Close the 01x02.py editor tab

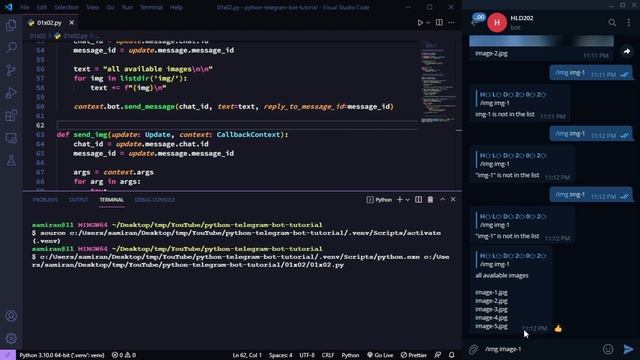click(x=72, y=22)
